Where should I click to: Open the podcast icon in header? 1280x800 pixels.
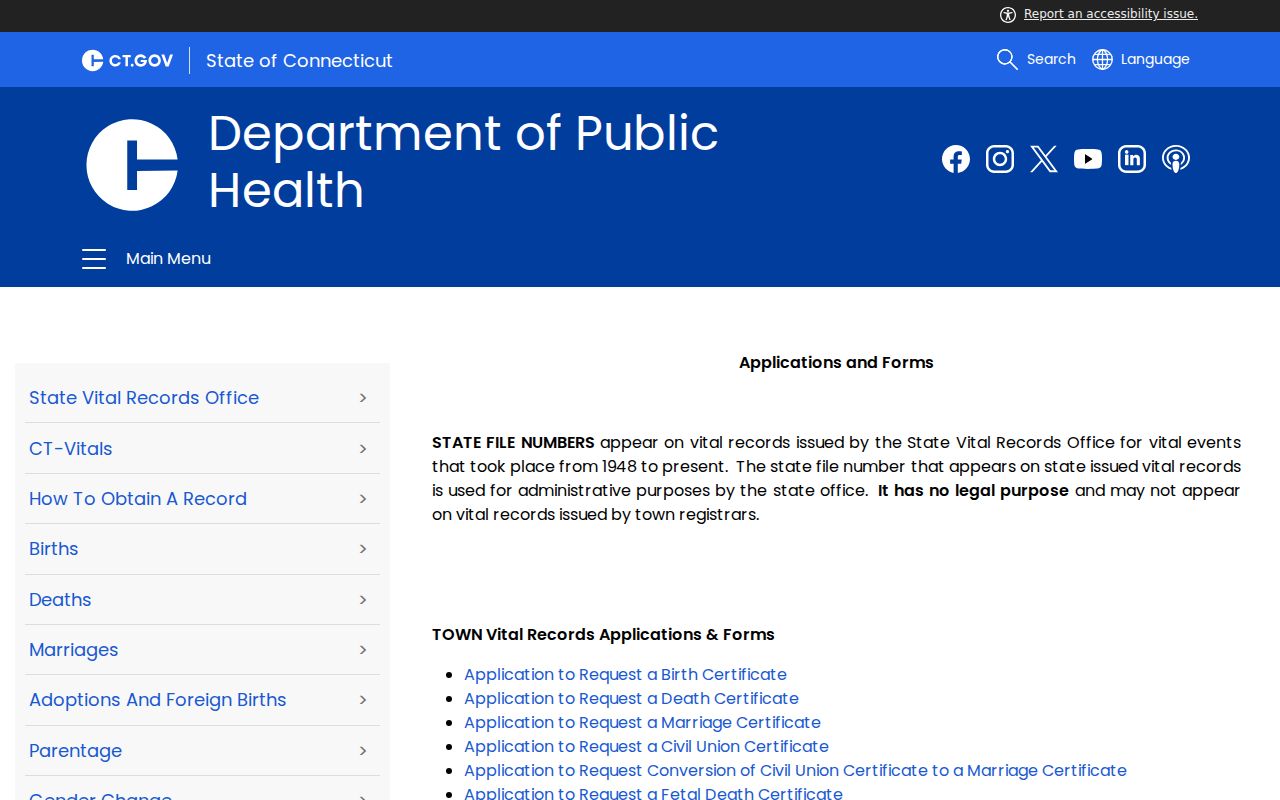1176,159
